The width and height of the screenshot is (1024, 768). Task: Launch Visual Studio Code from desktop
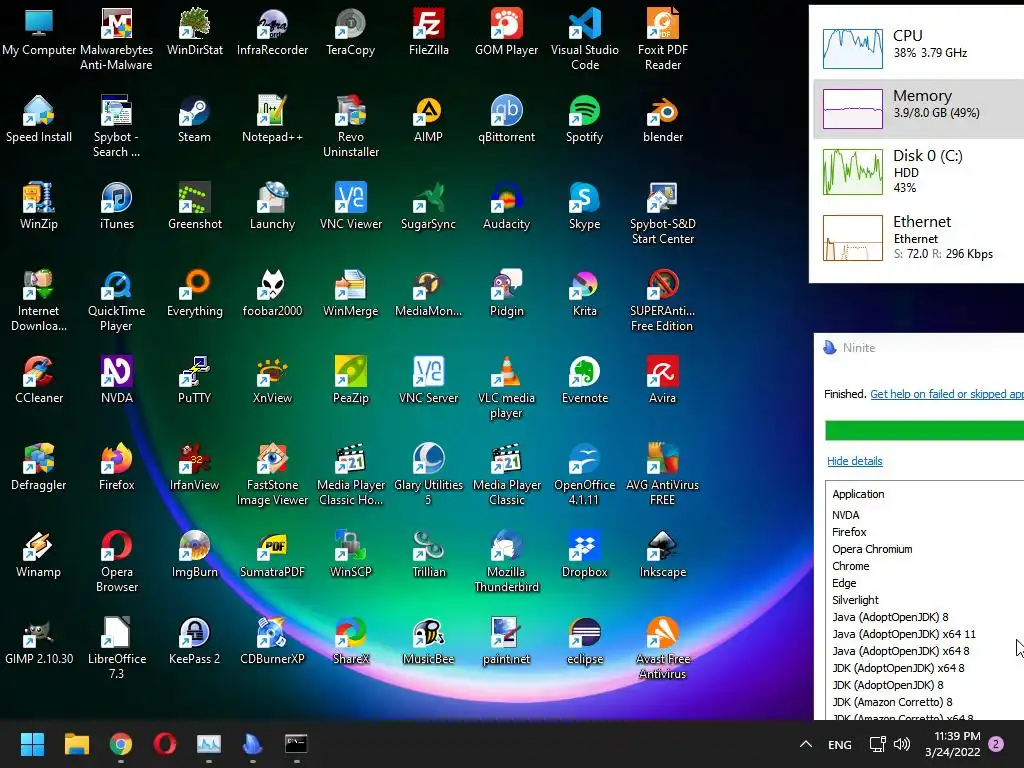584,39
